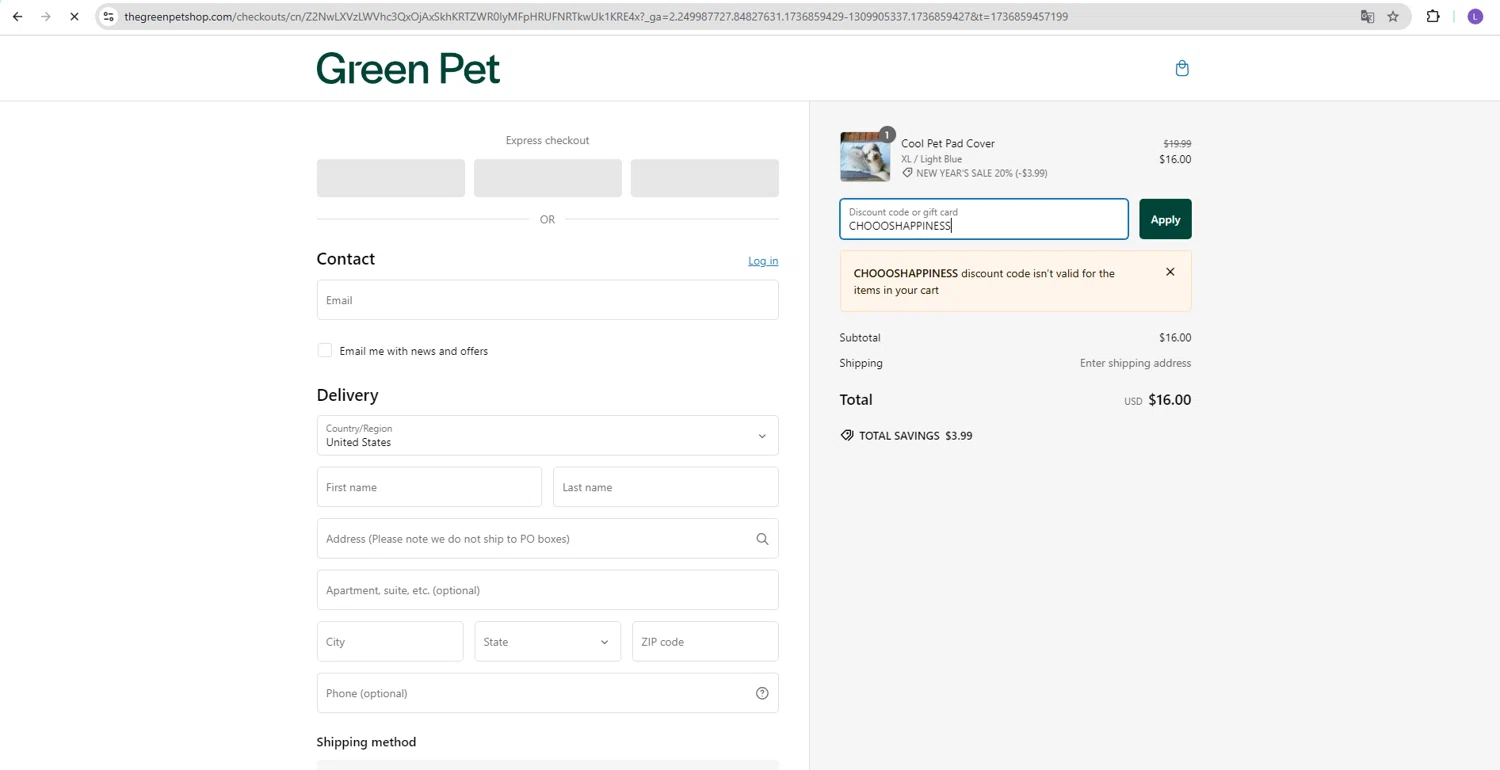Click the Total Savings tag icon
Screen dimensions: 1500x770
pos(847,436)
